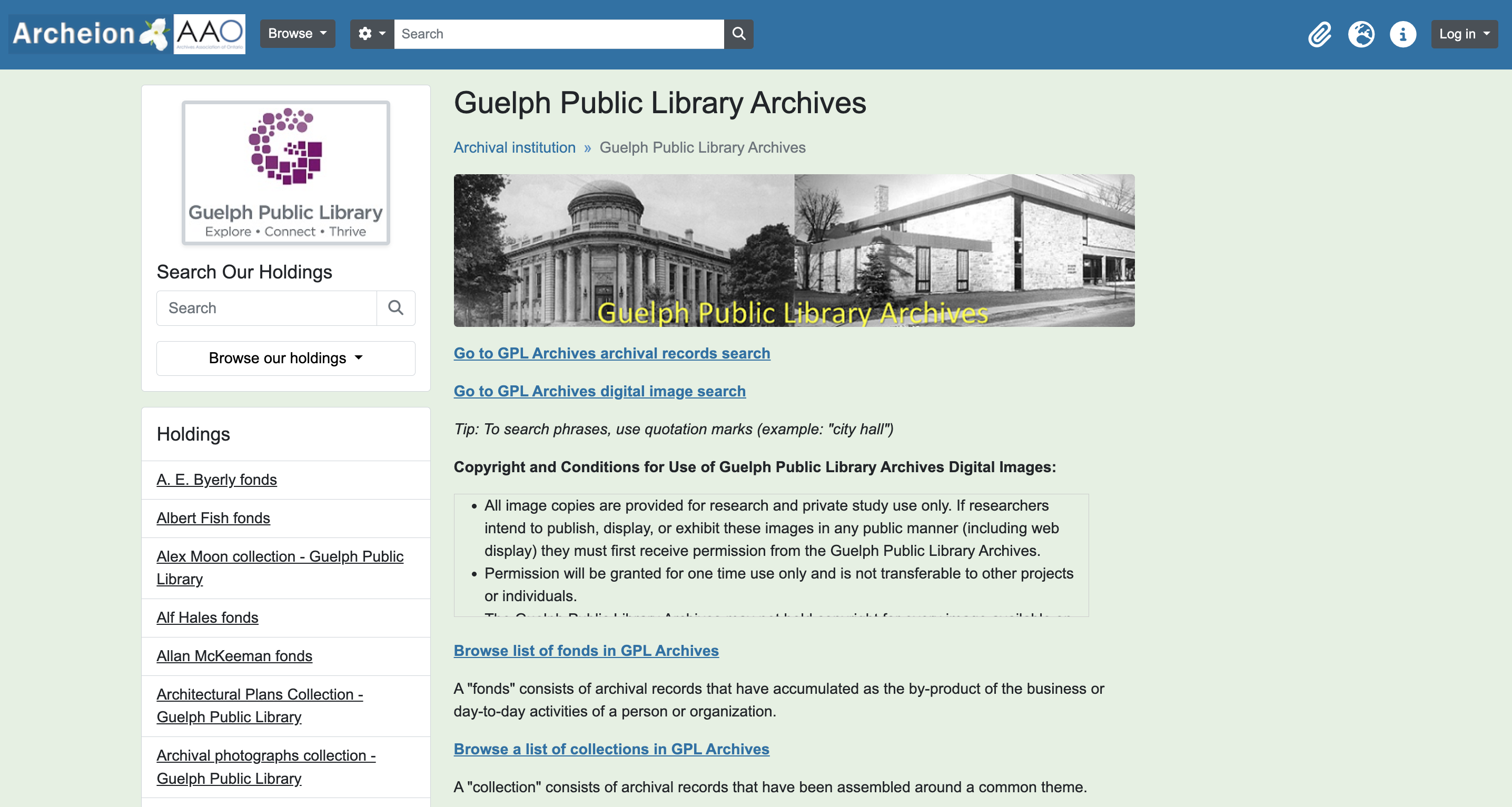
Task: Open the Alf Hales fonds holding
Action: tap(207, 617)
